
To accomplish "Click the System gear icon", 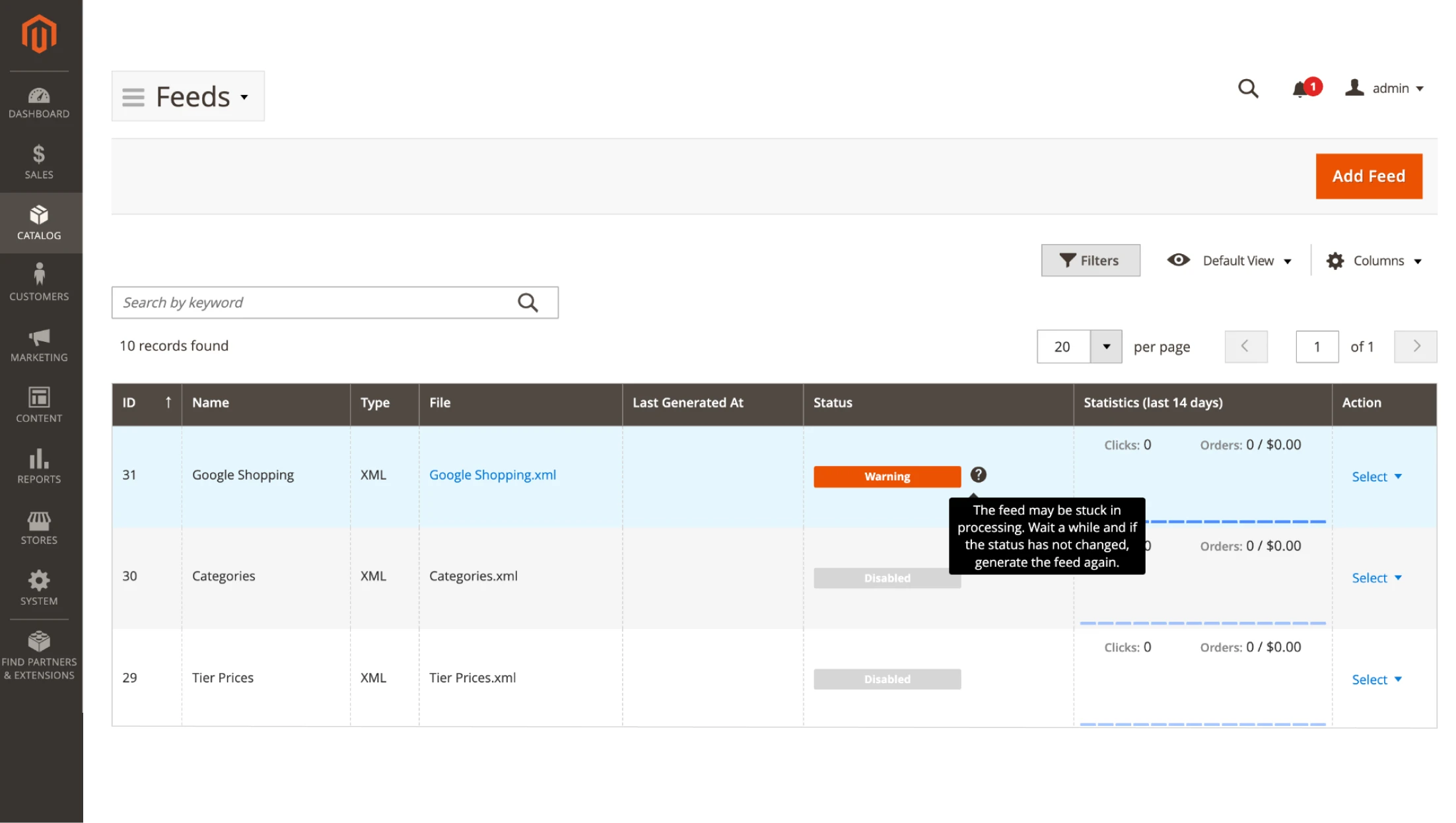I will (x=39, y=585).
